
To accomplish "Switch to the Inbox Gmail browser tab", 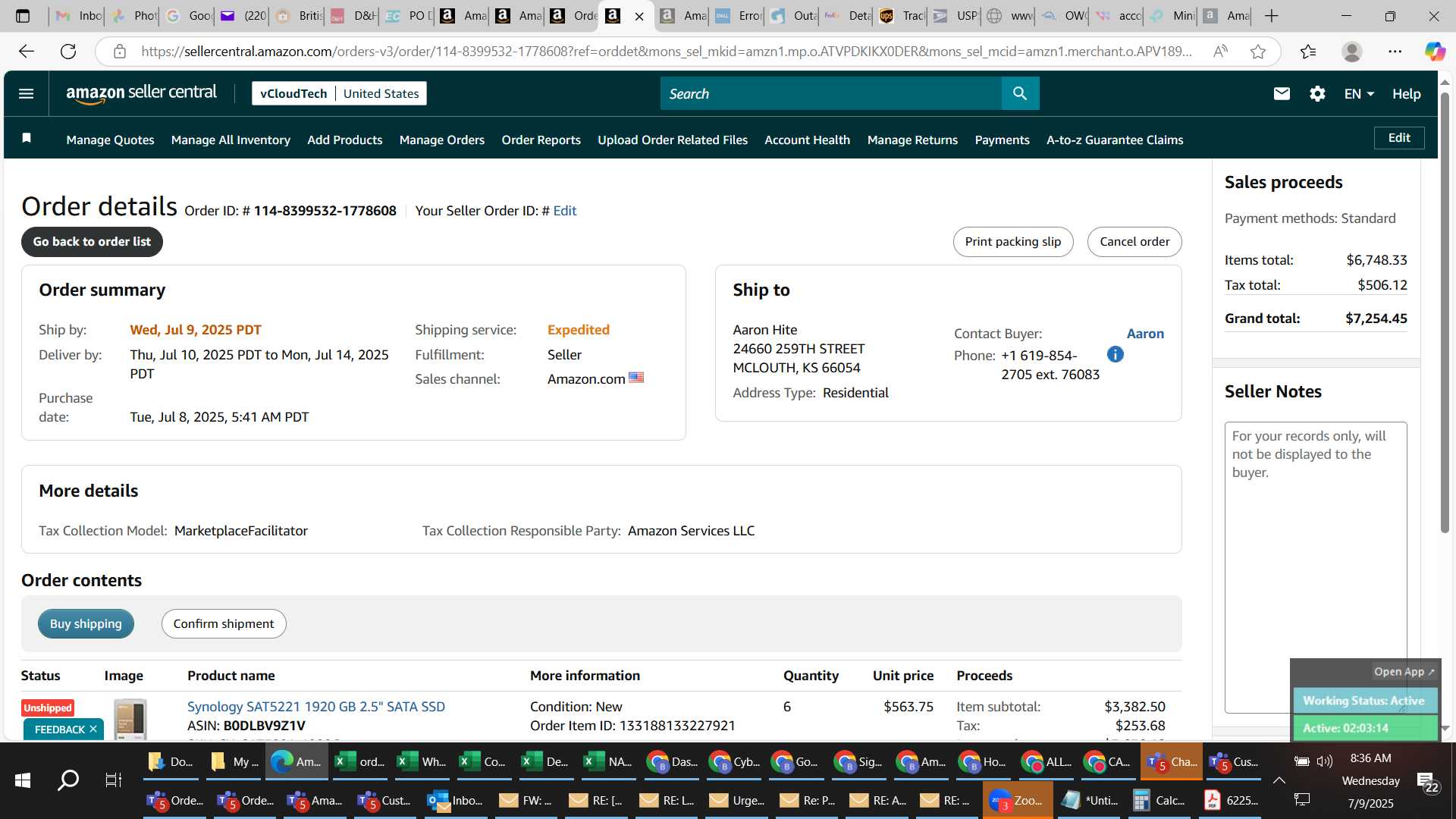I will click(78, 16).
